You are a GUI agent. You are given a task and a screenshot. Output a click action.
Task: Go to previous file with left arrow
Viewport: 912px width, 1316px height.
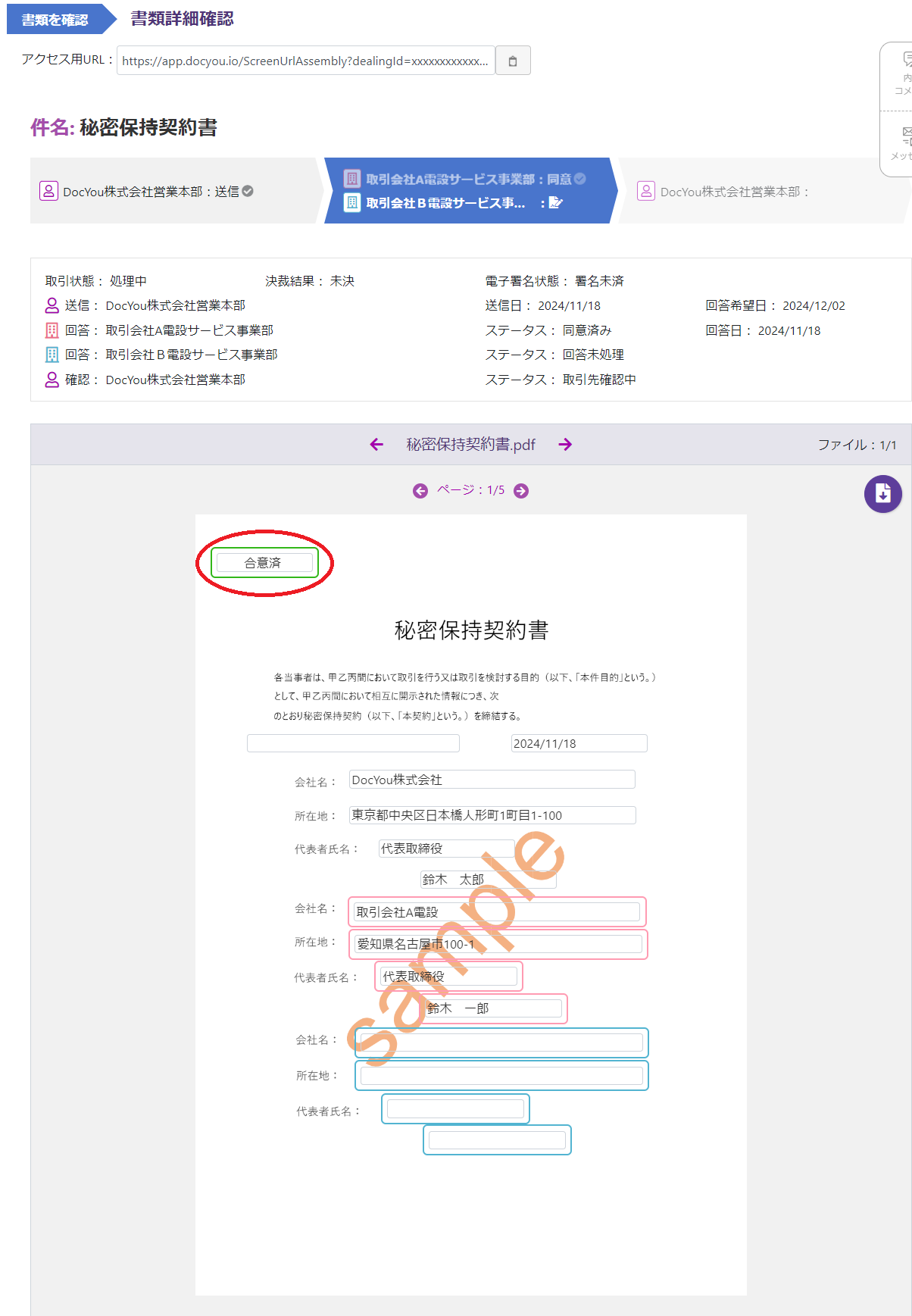tap(376, 445)
